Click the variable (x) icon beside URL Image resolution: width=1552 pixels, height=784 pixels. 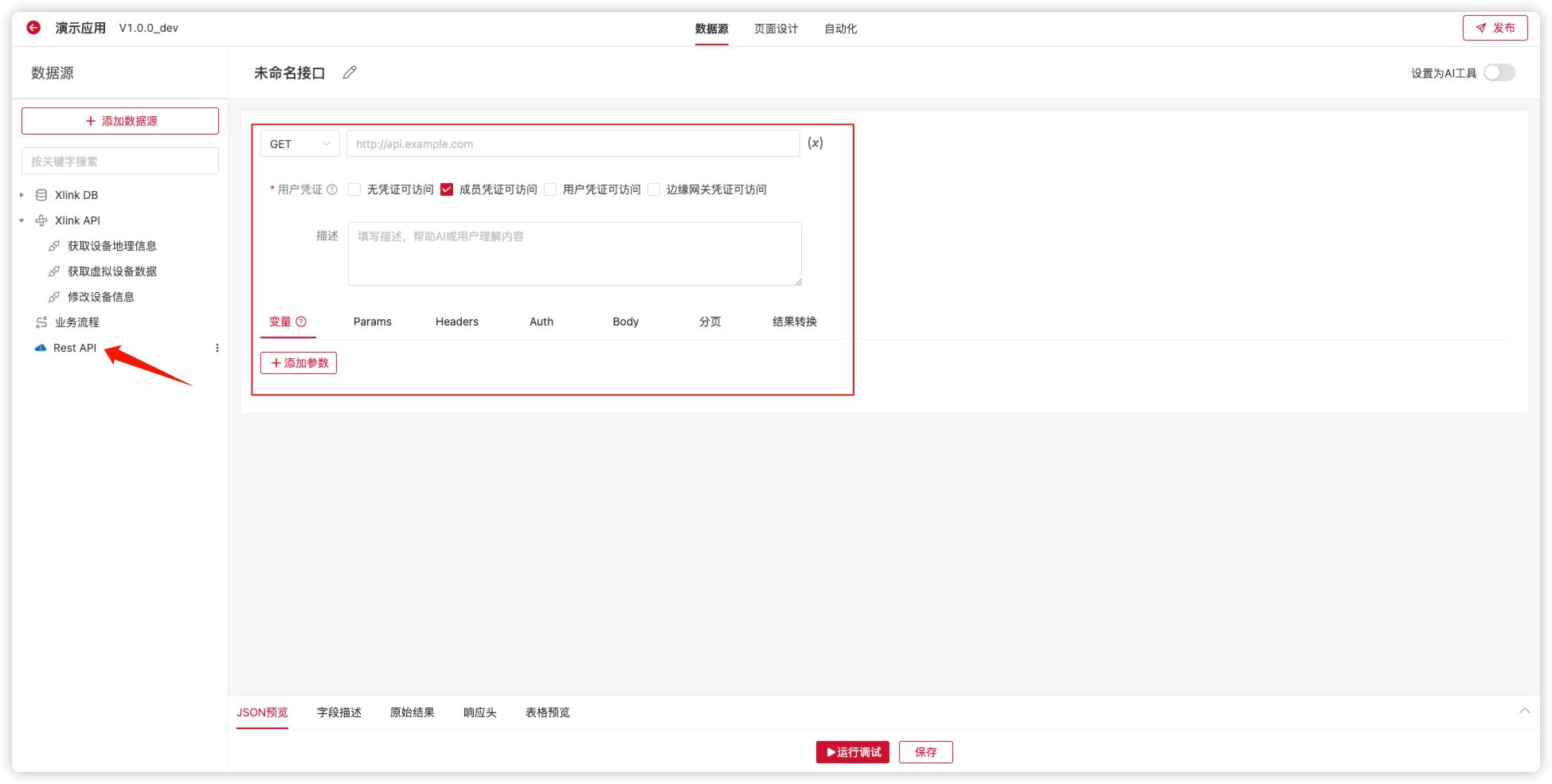[x=815, y=143]
